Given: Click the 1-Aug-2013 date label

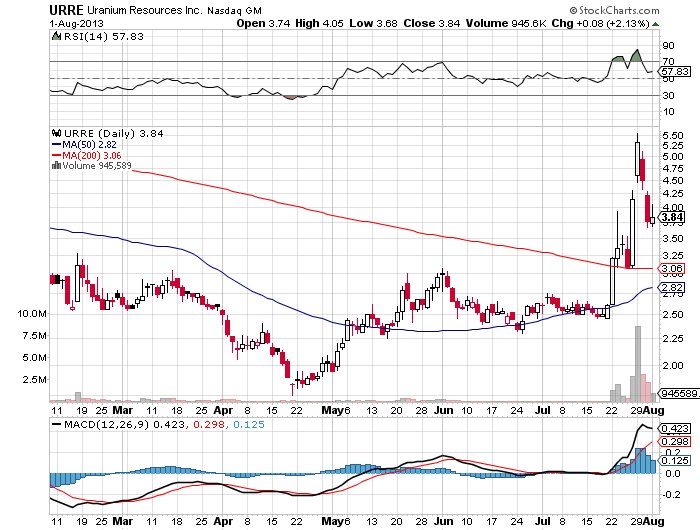Looking at the screenshot, I should (x=76, y=23).
